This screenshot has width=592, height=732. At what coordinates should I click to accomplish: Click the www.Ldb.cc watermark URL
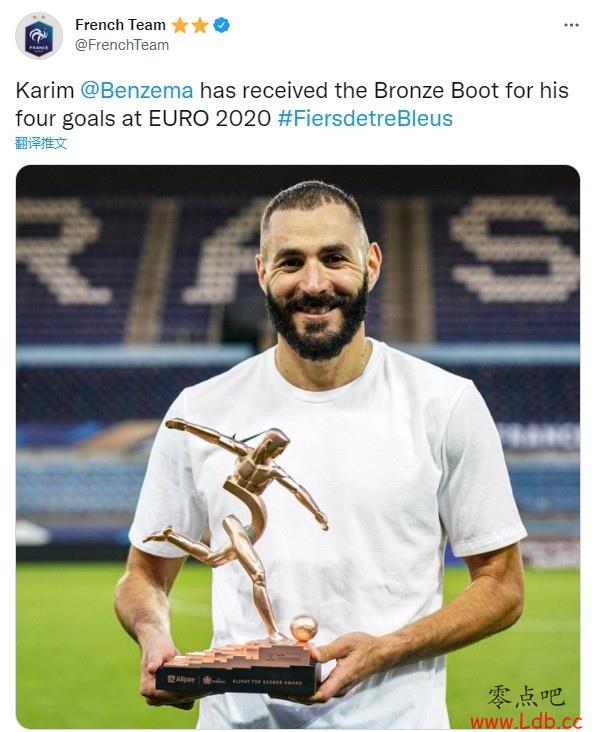point(526,721)
